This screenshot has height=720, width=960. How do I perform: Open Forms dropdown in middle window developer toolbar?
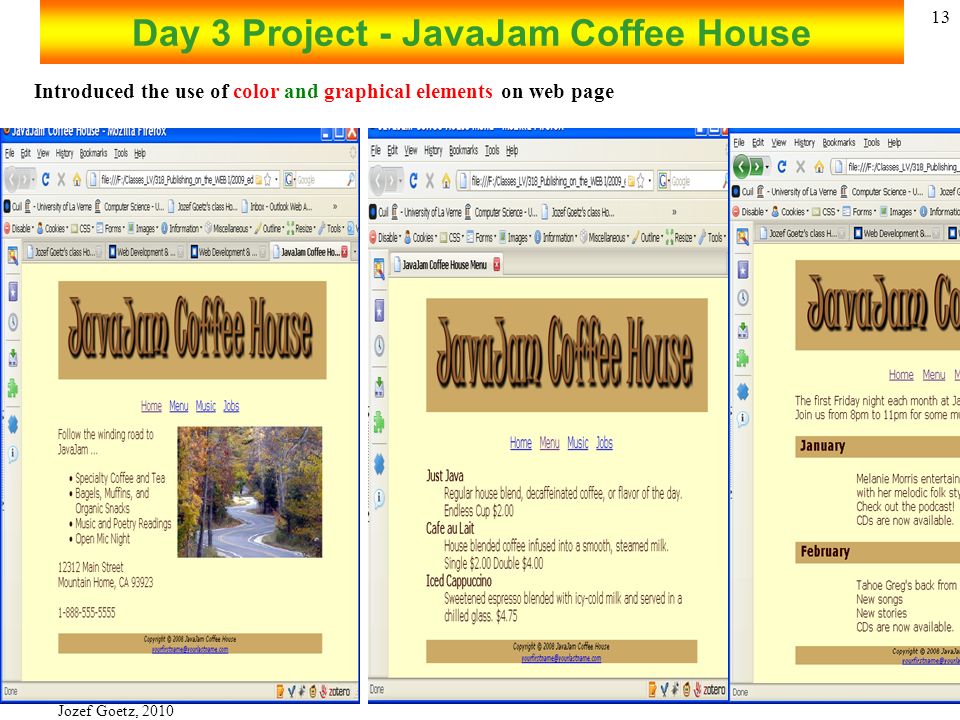pos(481,237)
